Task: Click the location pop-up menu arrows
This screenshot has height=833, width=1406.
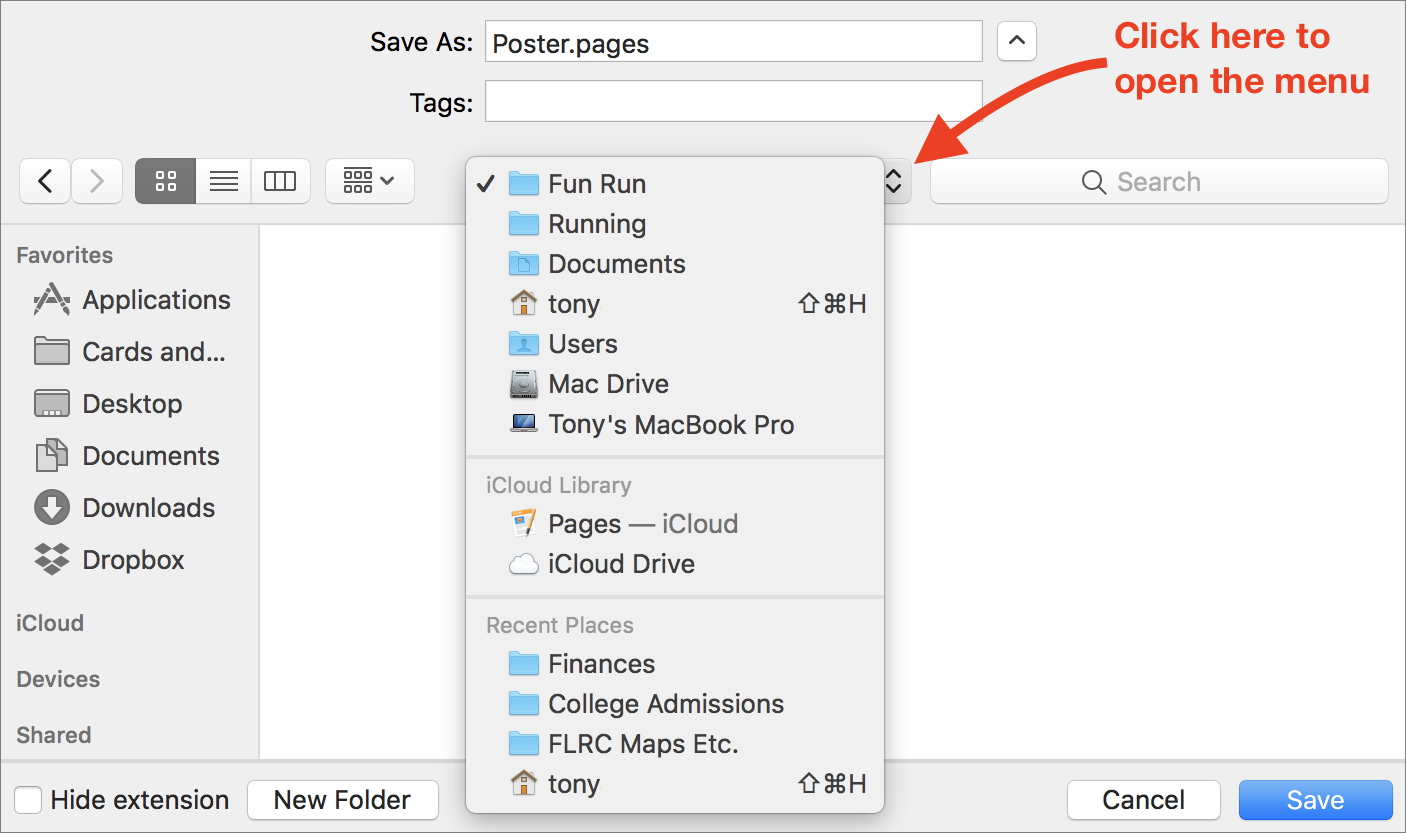Action: pos(895,181)
